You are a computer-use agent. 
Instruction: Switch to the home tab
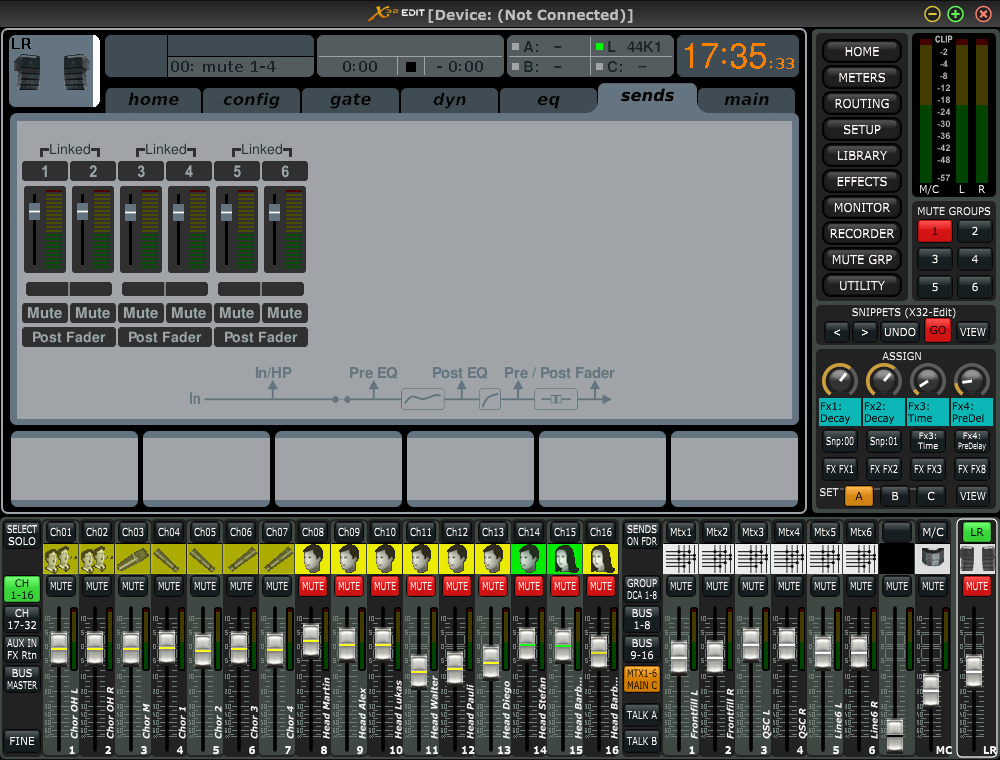click(x=154, y=99)
